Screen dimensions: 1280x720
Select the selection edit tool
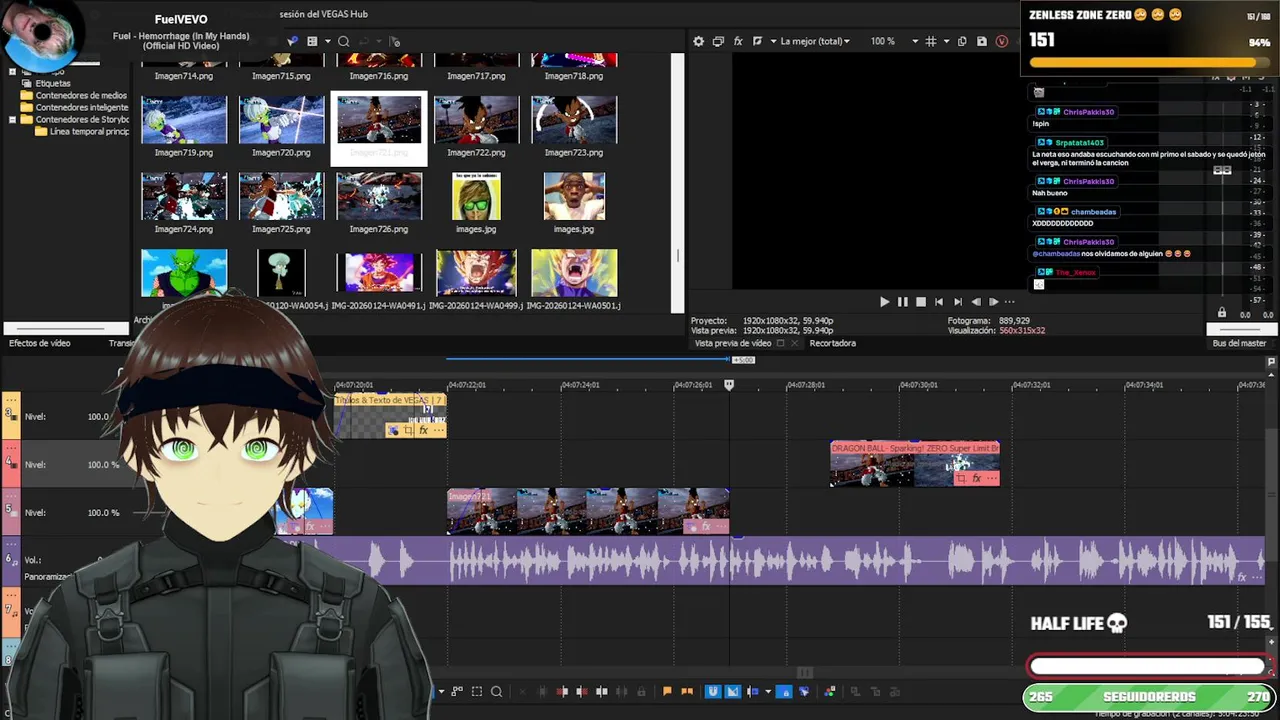point(477,691)
